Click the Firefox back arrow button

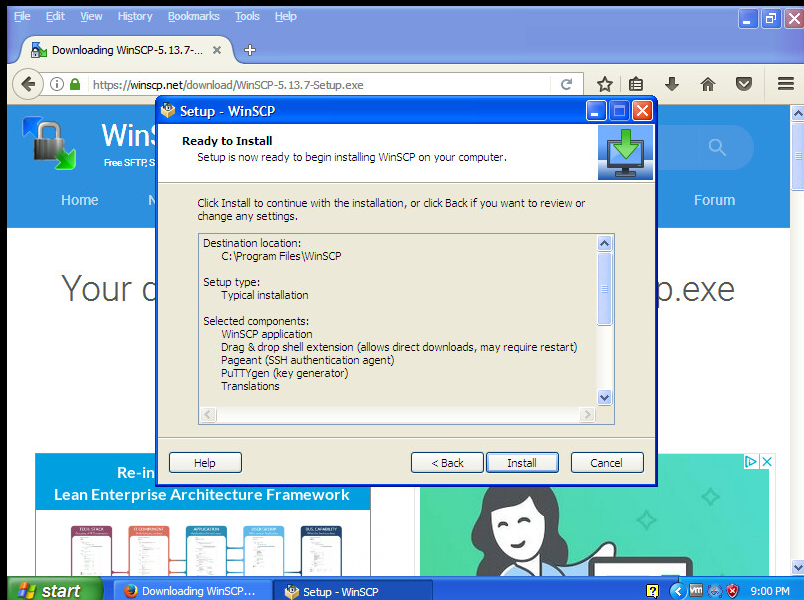click(28, 84)
